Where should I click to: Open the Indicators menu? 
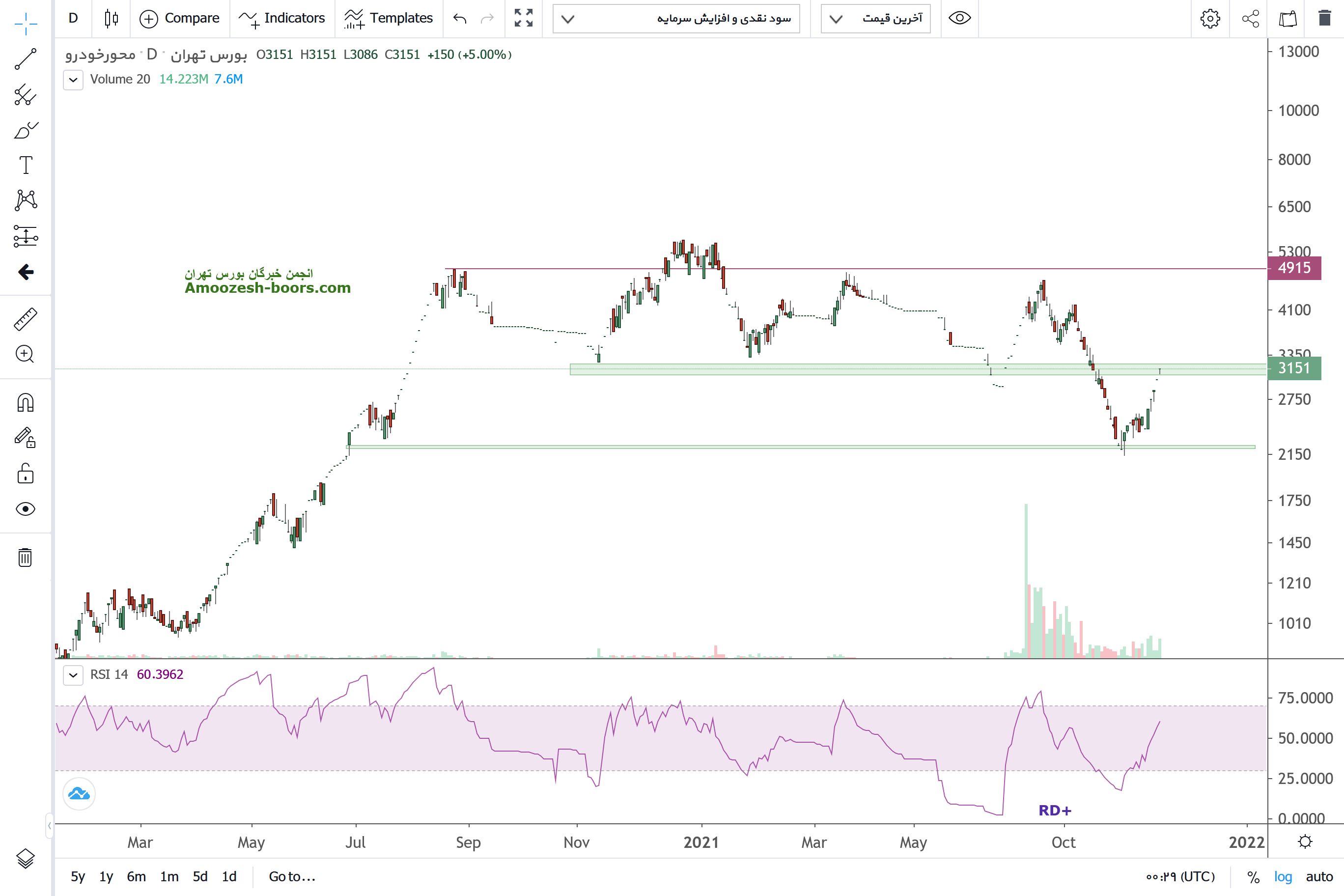click(281, 18)
